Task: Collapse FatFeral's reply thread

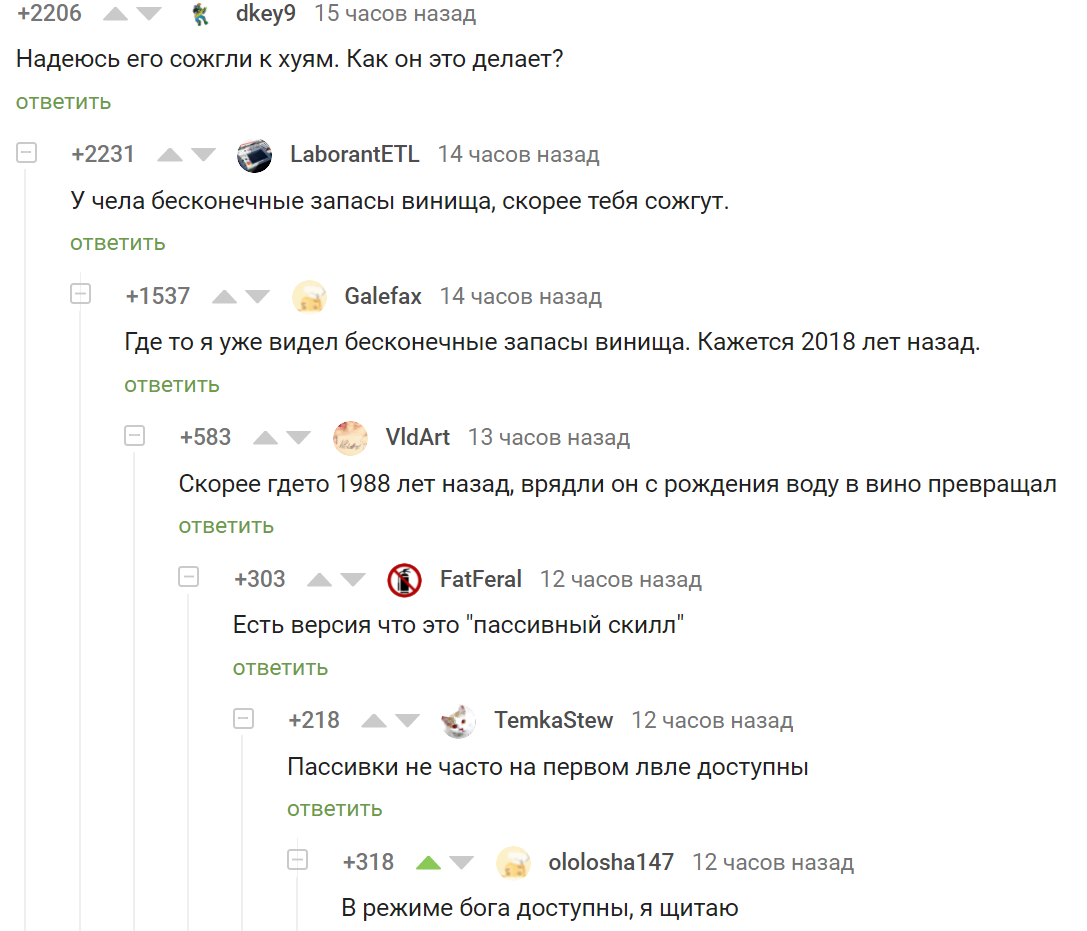Action: [x=189, y=577]
